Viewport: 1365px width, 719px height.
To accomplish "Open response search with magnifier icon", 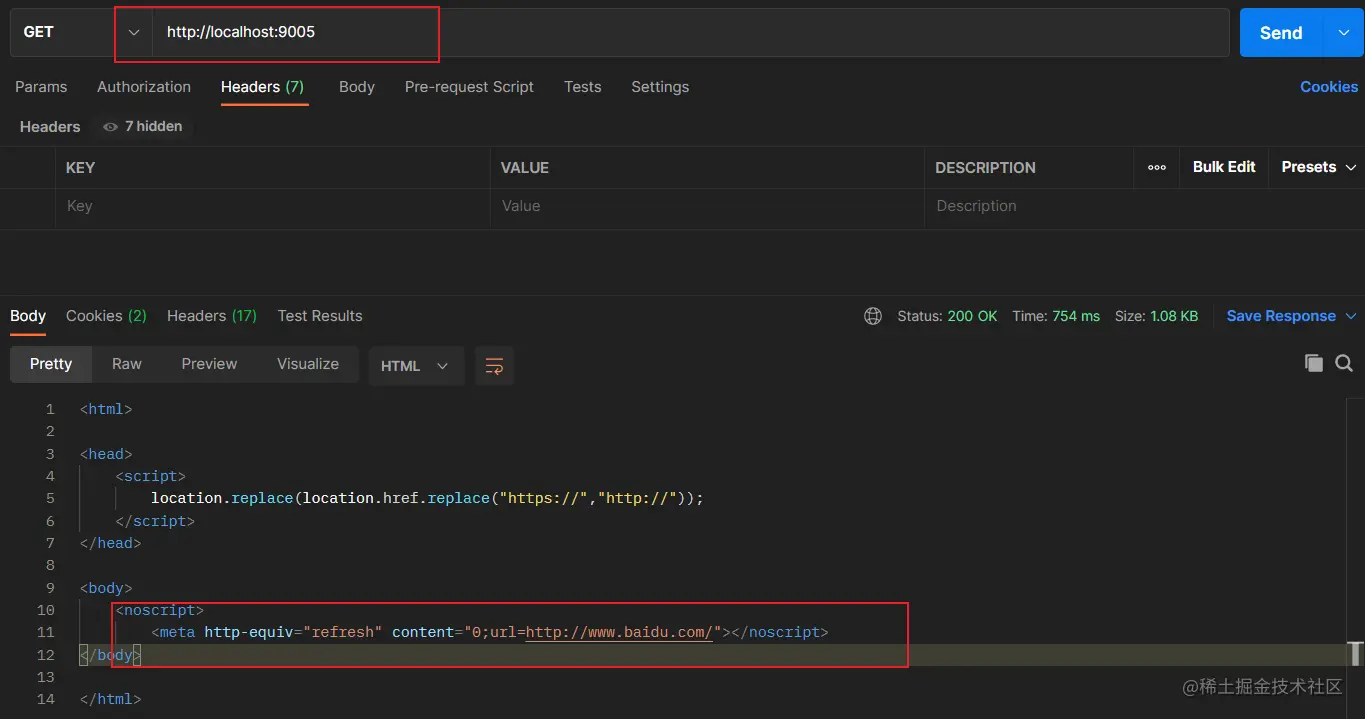I will point(1344,363).
